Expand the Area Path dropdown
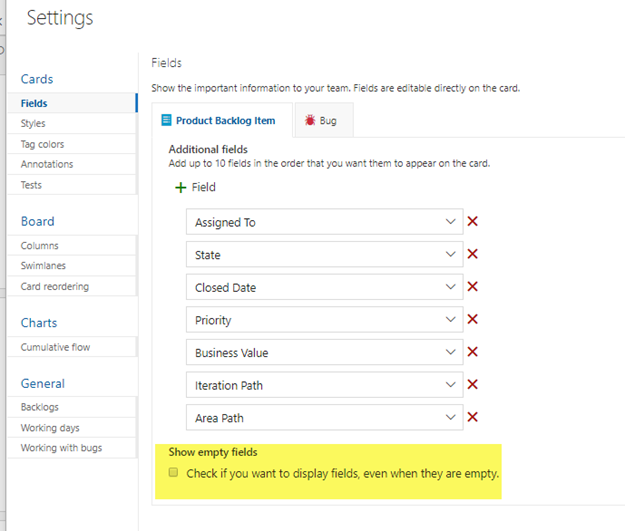 tap(450, 417)
